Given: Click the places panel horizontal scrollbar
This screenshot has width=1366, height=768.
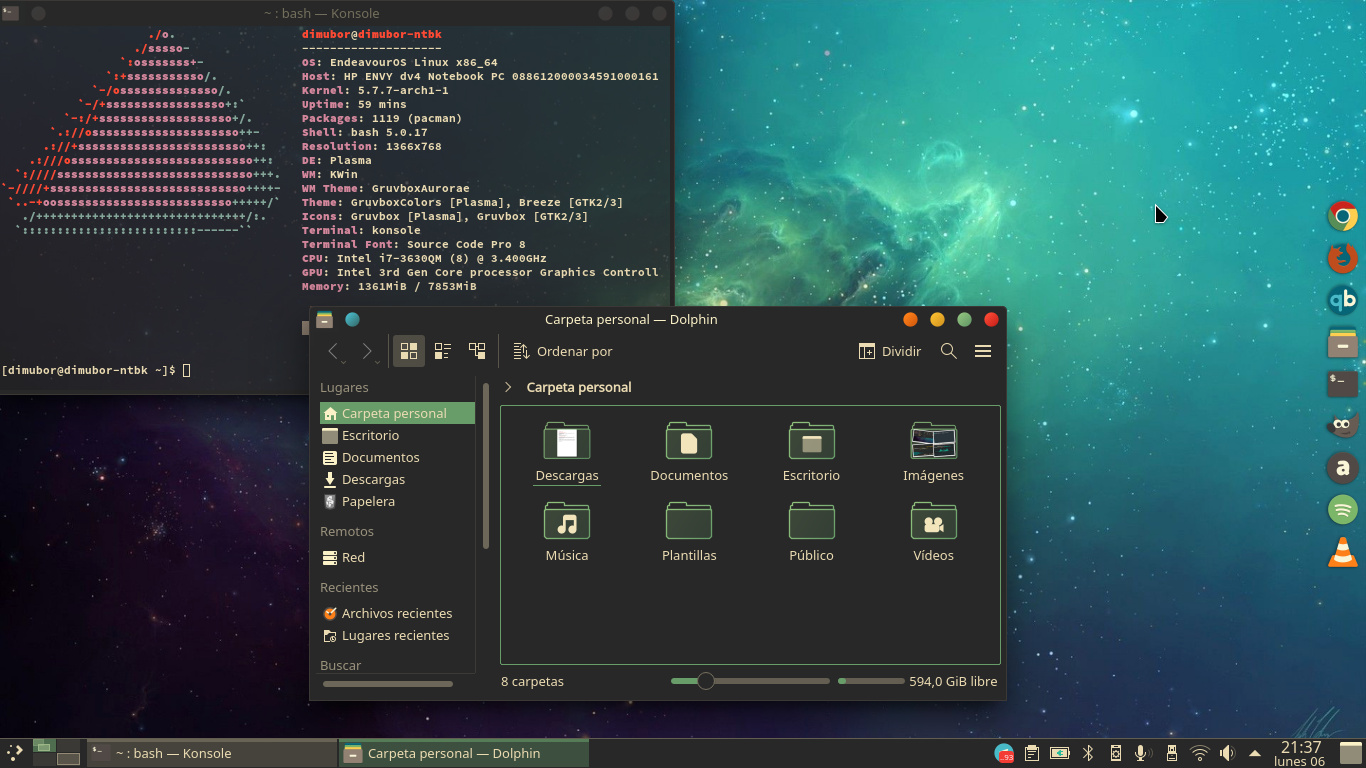Looking at the screenshot, I should tap(388, 684).
